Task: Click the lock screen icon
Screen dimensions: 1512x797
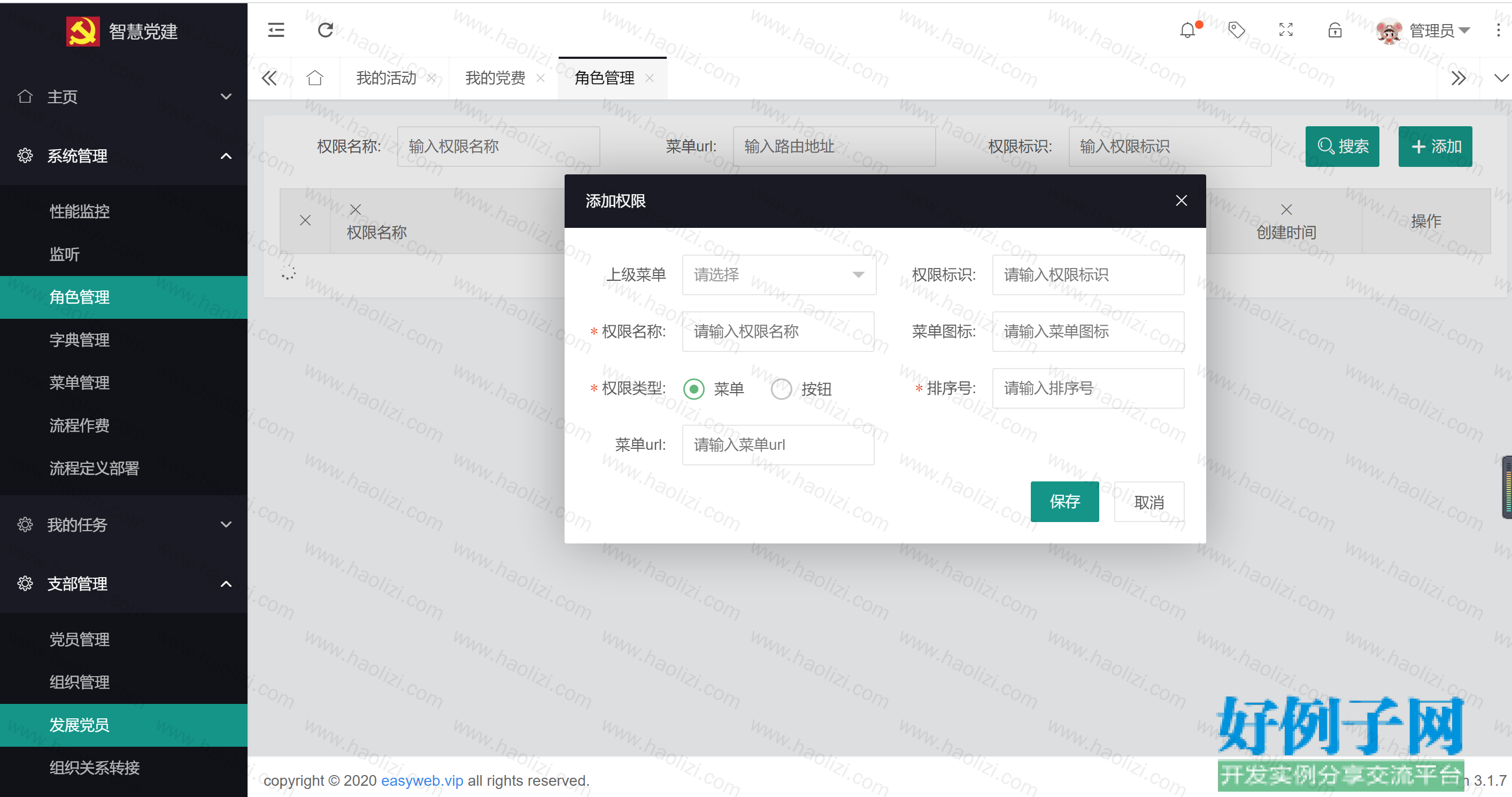Action: 1334,30
